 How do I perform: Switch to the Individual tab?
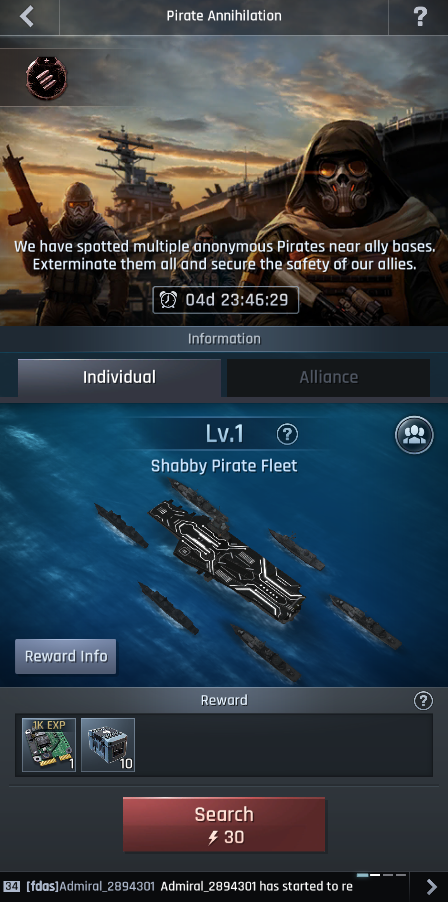(x=119, y=377)
